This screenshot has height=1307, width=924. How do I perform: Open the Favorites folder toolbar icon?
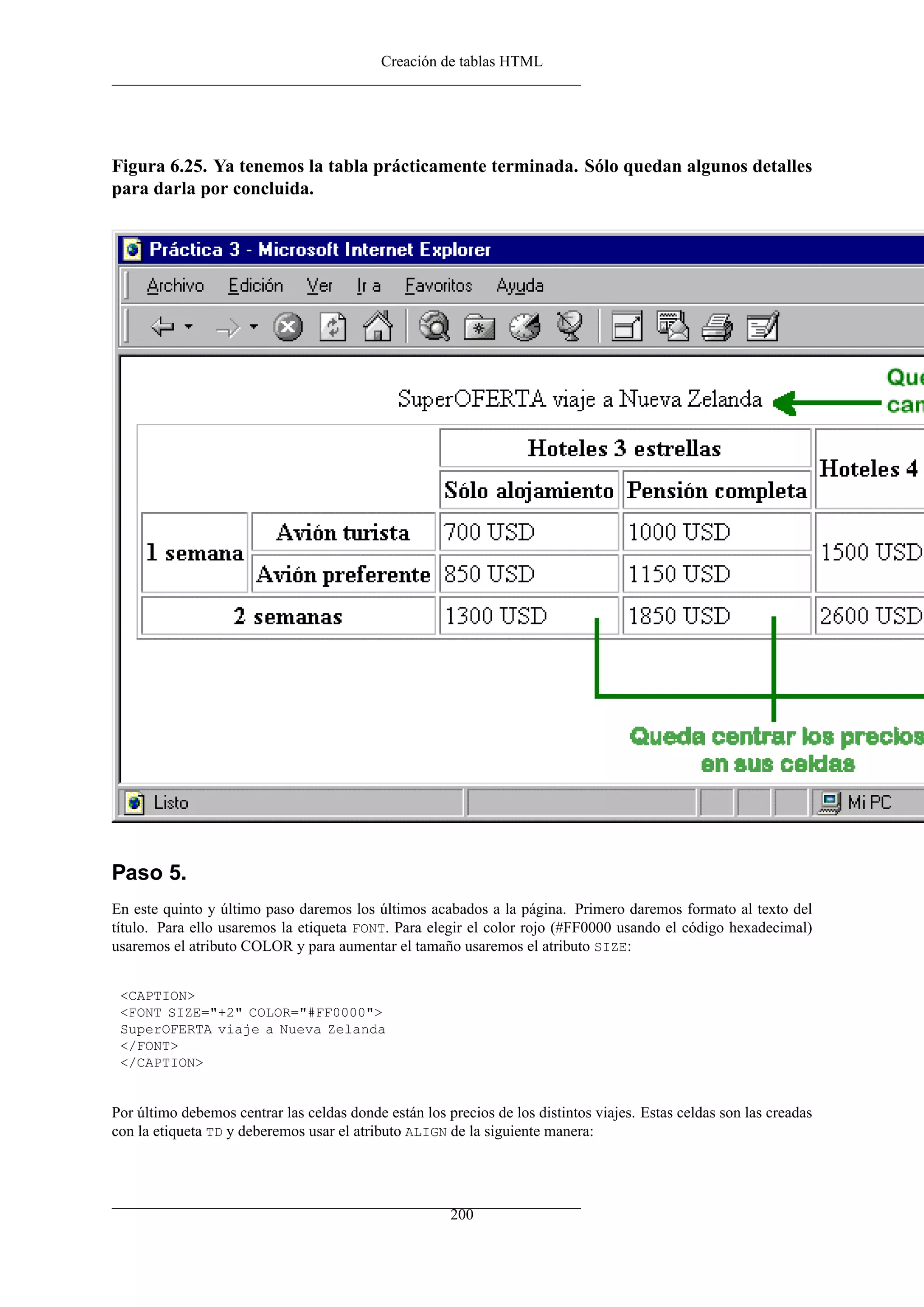click(x=479, y=327)
